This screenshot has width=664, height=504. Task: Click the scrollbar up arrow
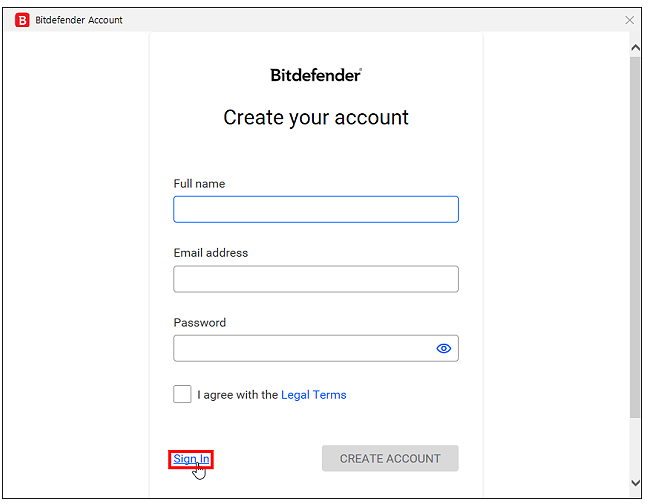tap(635, 47)
